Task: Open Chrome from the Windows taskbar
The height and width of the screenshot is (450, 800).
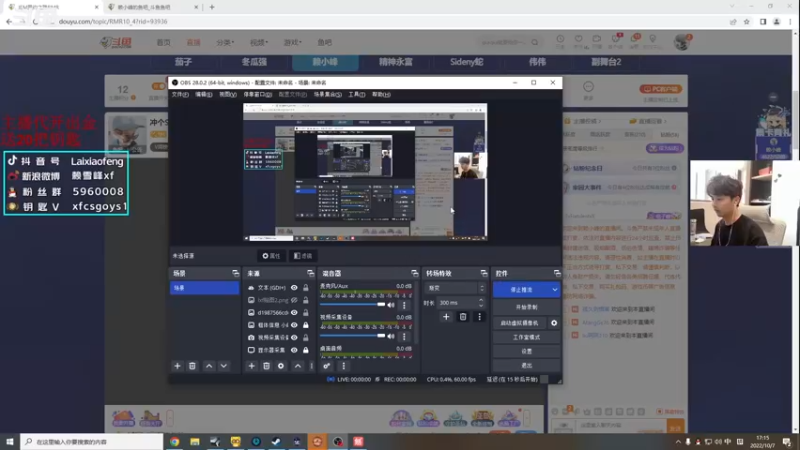Action: [174, 441]
